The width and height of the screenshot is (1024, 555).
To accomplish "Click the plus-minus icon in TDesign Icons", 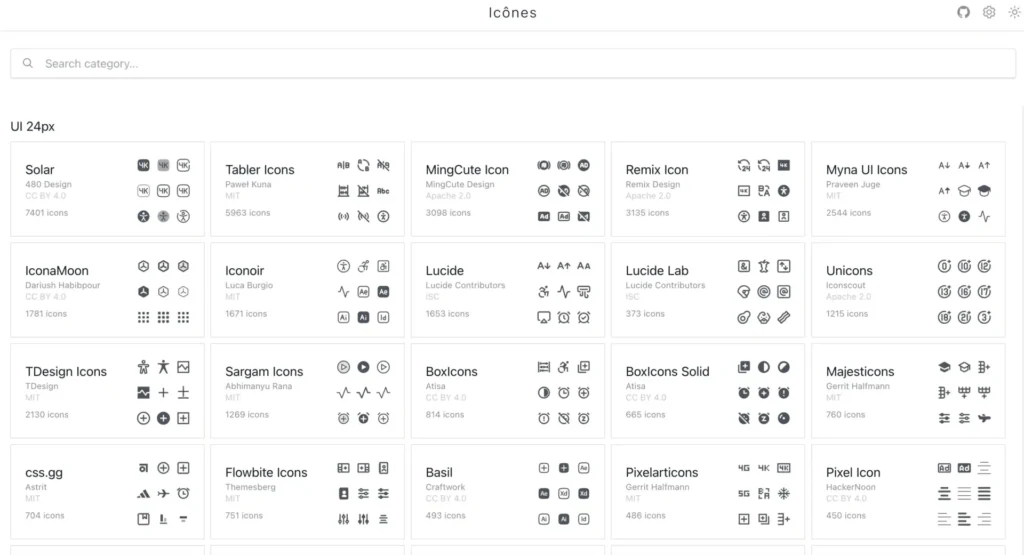I will 184,392.
